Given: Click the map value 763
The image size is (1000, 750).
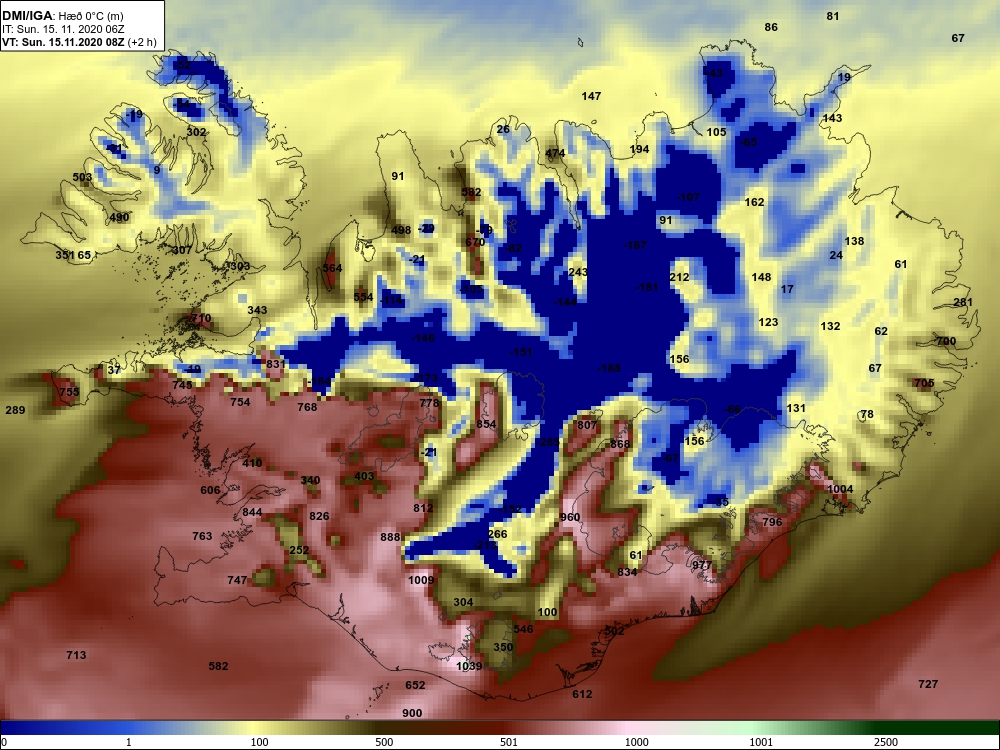Looking at the screenshot, I should pyautogui.click(x=202, y=536).
